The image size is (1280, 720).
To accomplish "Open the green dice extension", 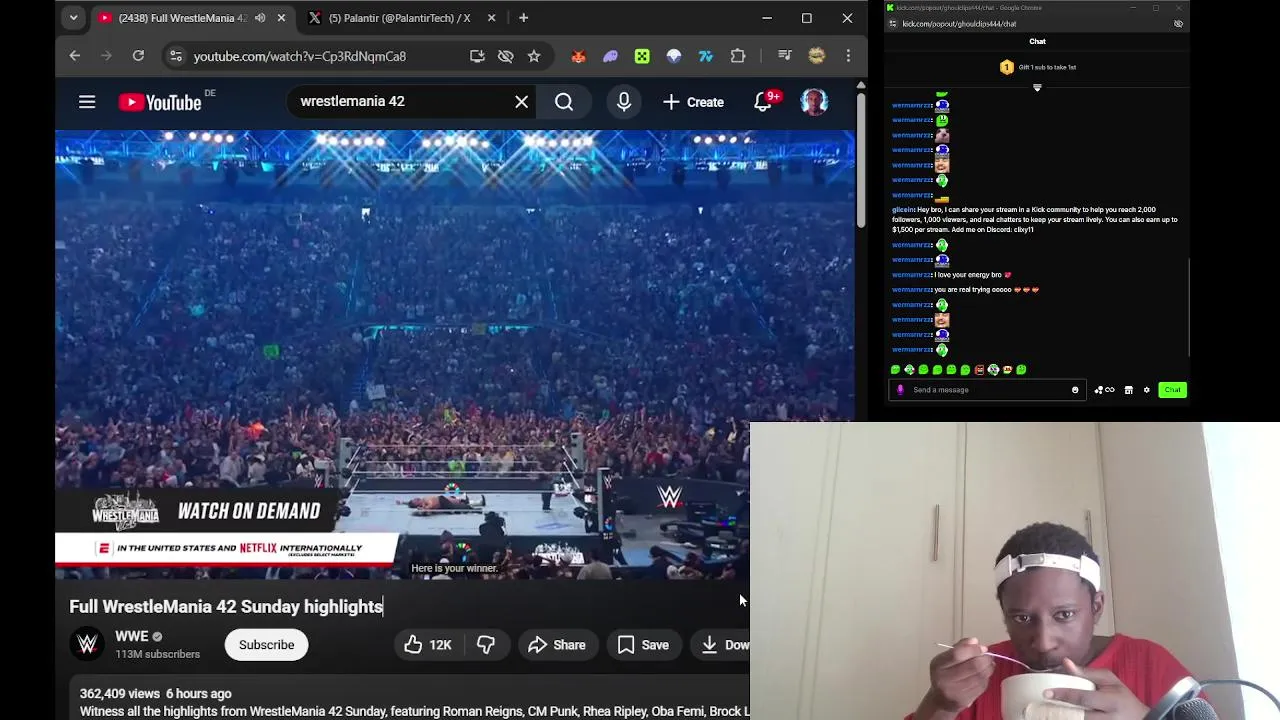I will click(642, 56).
